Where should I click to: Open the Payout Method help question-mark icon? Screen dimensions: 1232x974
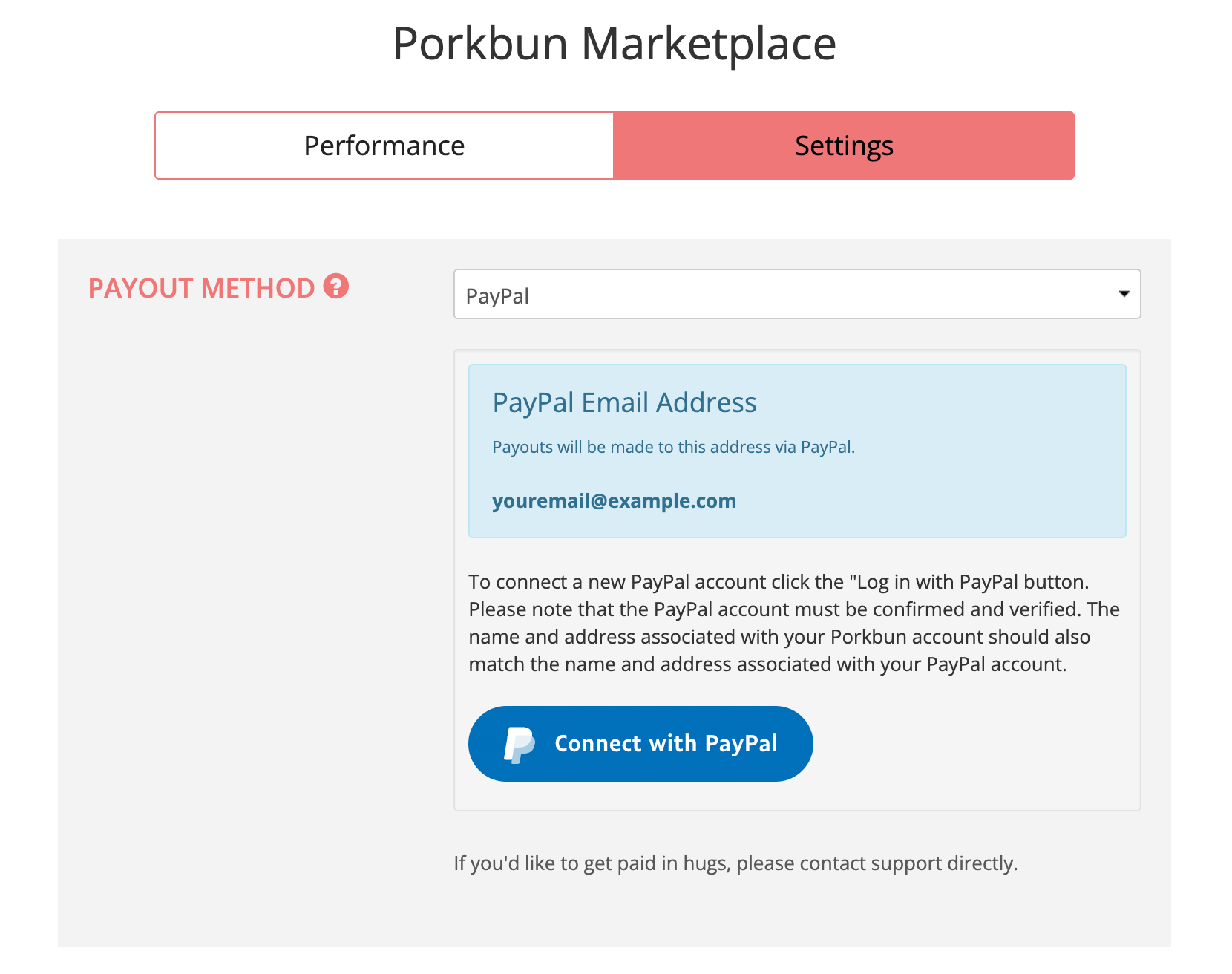[335, 286]
